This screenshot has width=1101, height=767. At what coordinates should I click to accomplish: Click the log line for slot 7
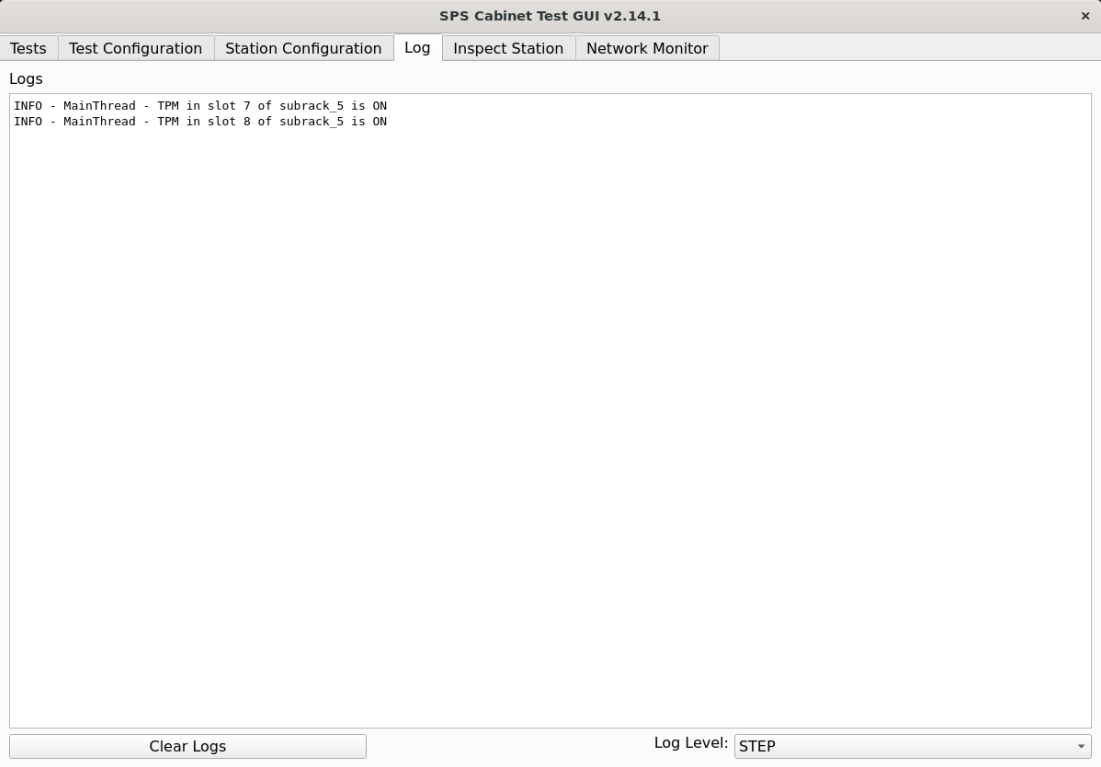click(x=200, y=106)
